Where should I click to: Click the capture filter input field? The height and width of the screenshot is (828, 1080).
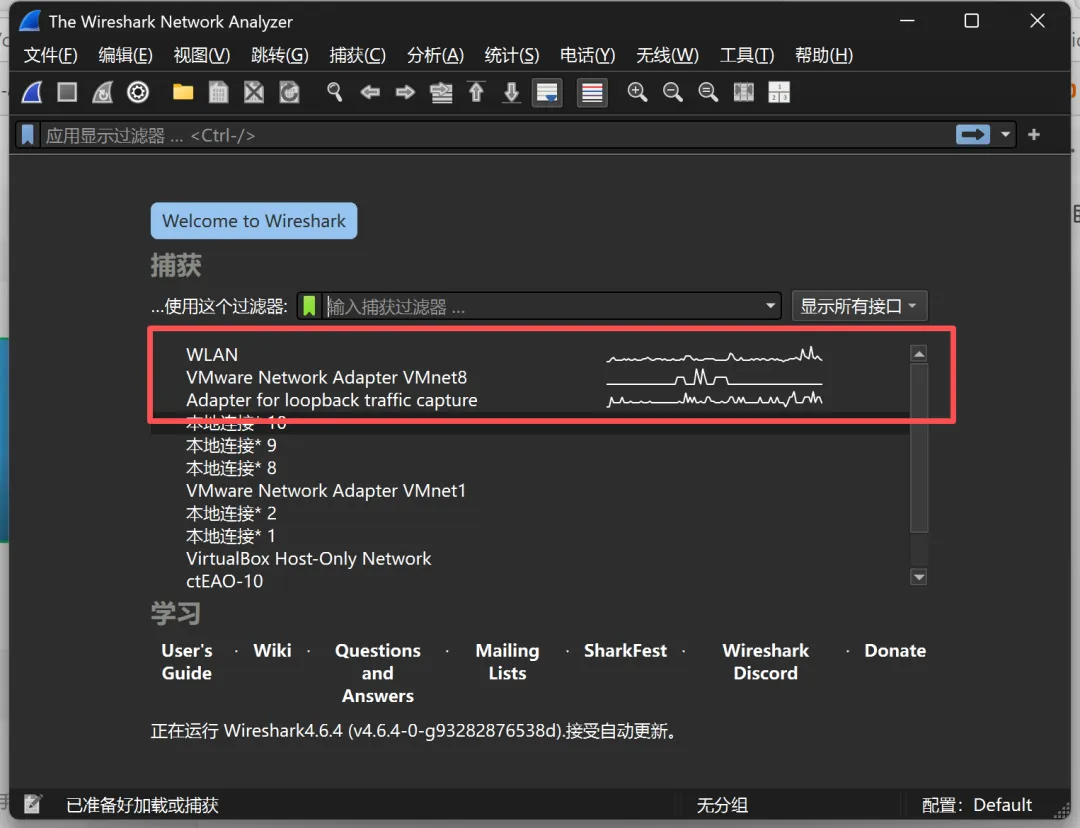click(x=542, y=306)
